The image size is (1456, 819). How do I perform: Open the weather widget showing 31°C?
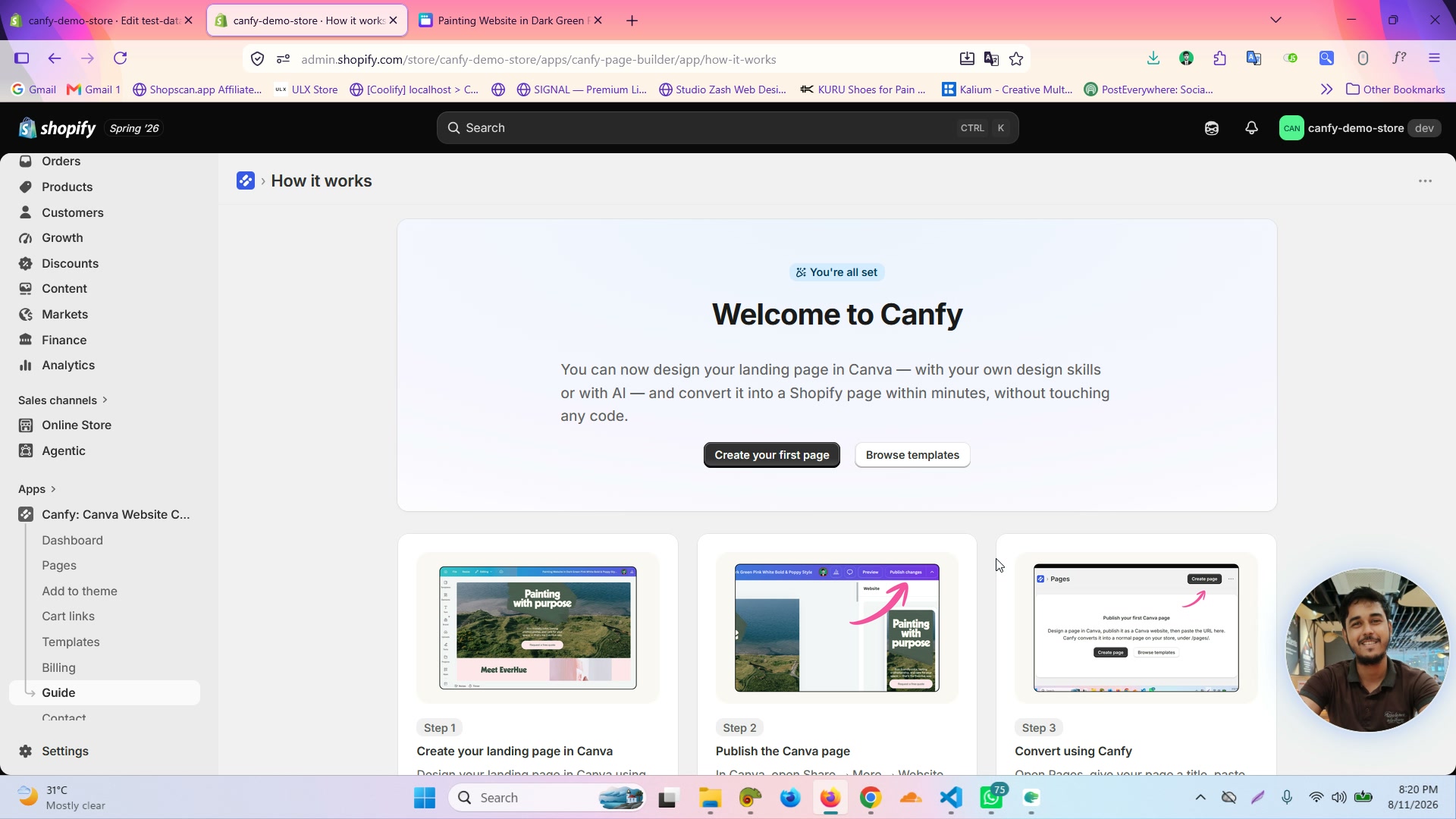[x=62, y=798]
